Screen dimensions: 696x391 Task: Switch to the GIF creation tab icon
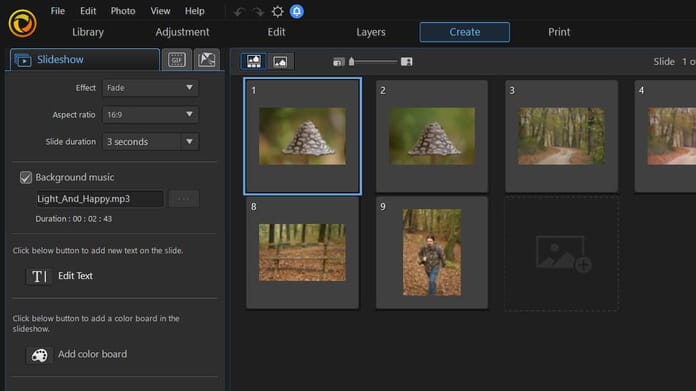(177, 59)
